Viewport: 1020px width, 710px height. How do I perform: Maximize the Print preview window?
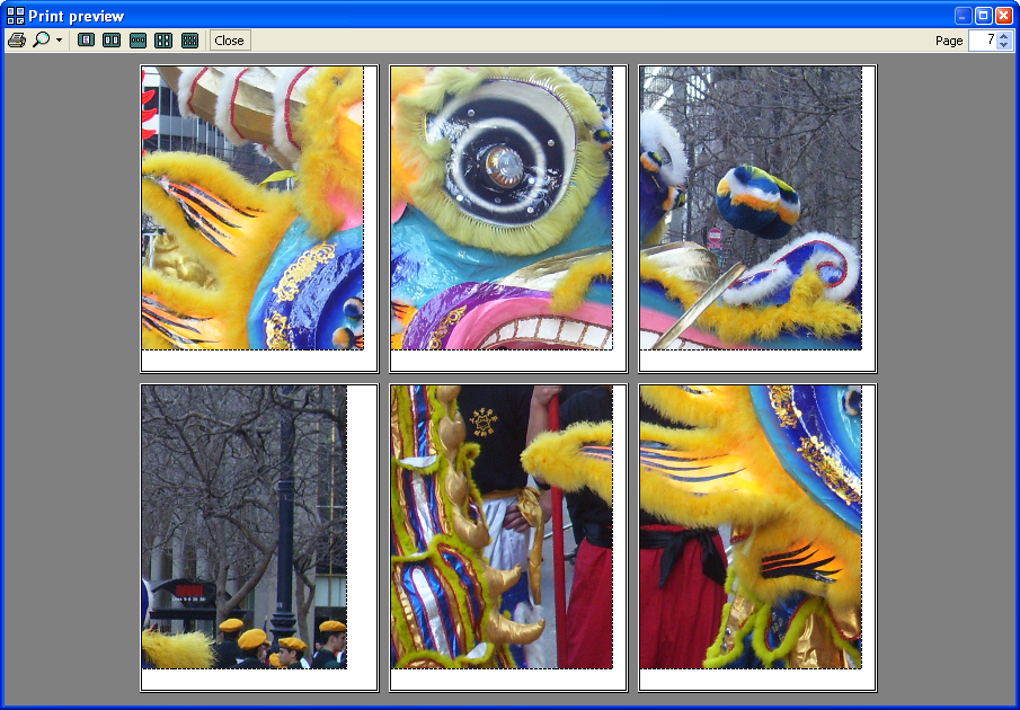point(984,16)
